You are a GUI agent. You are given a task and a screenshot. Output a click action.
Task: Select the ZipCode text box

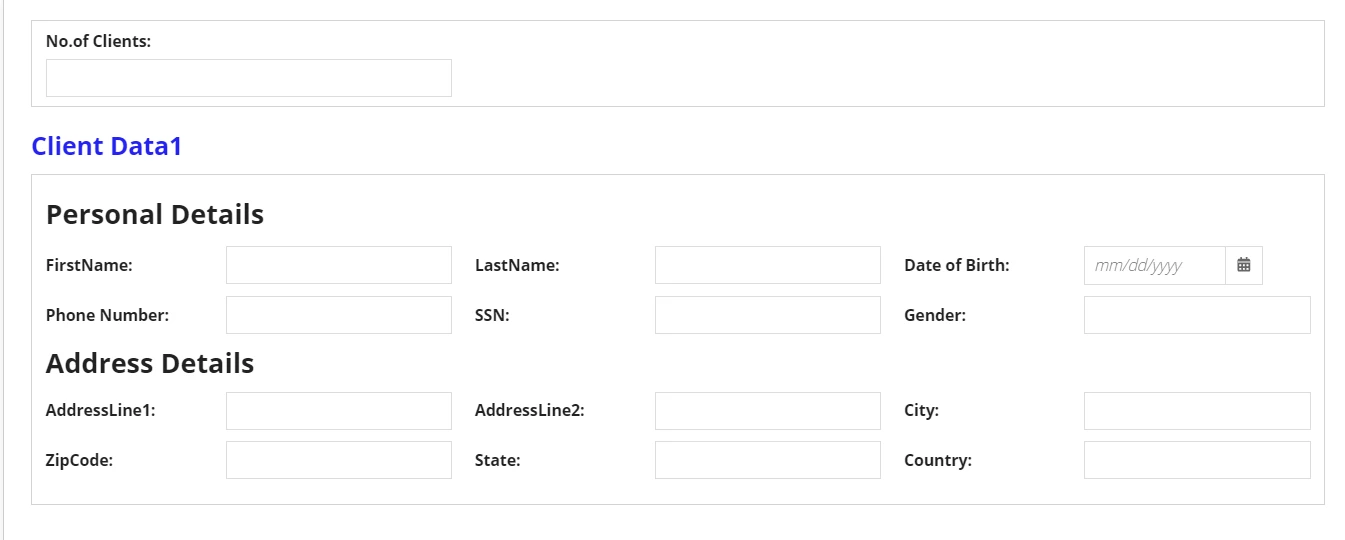click(339, 460)
